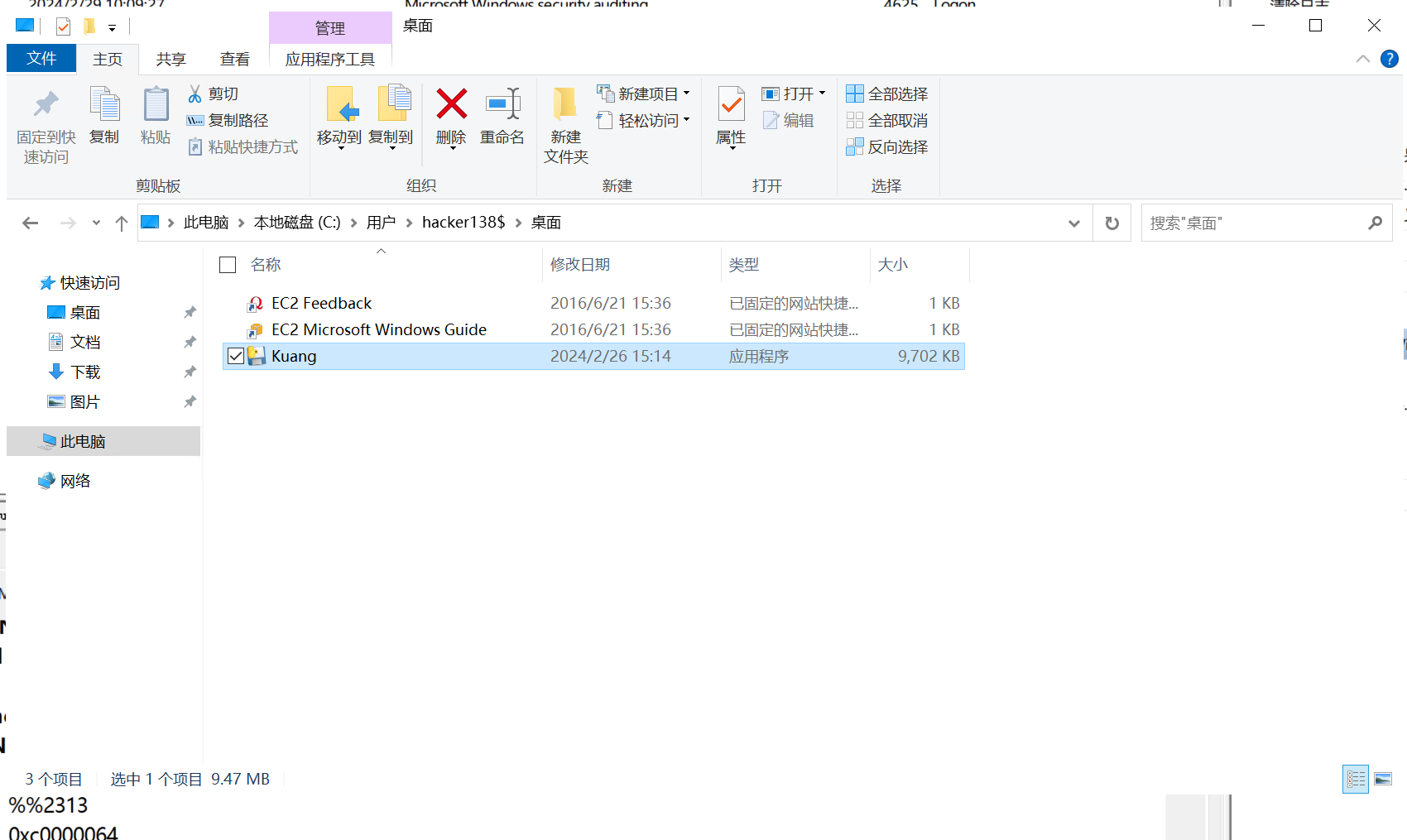Click Edit (编辑) in the ribbon
1407x840 pixels.
pos(789,121)
